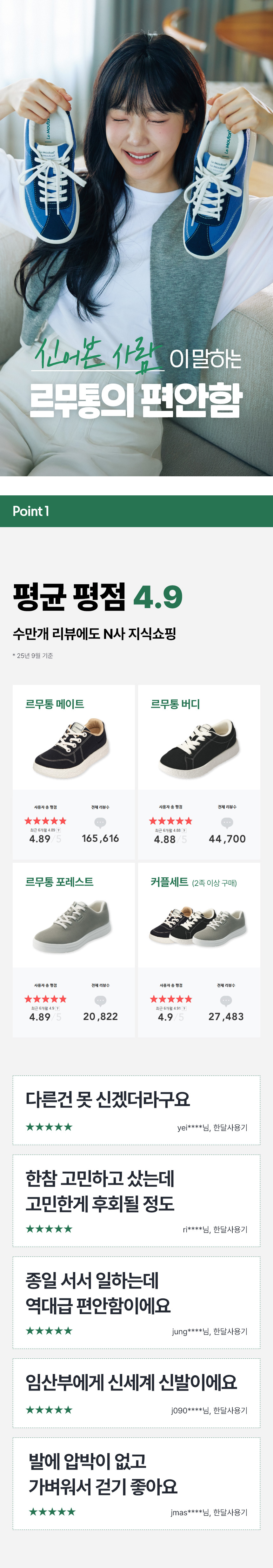Click the Point 1 green banner
The image size is (273, 1568).
point(136,511)
